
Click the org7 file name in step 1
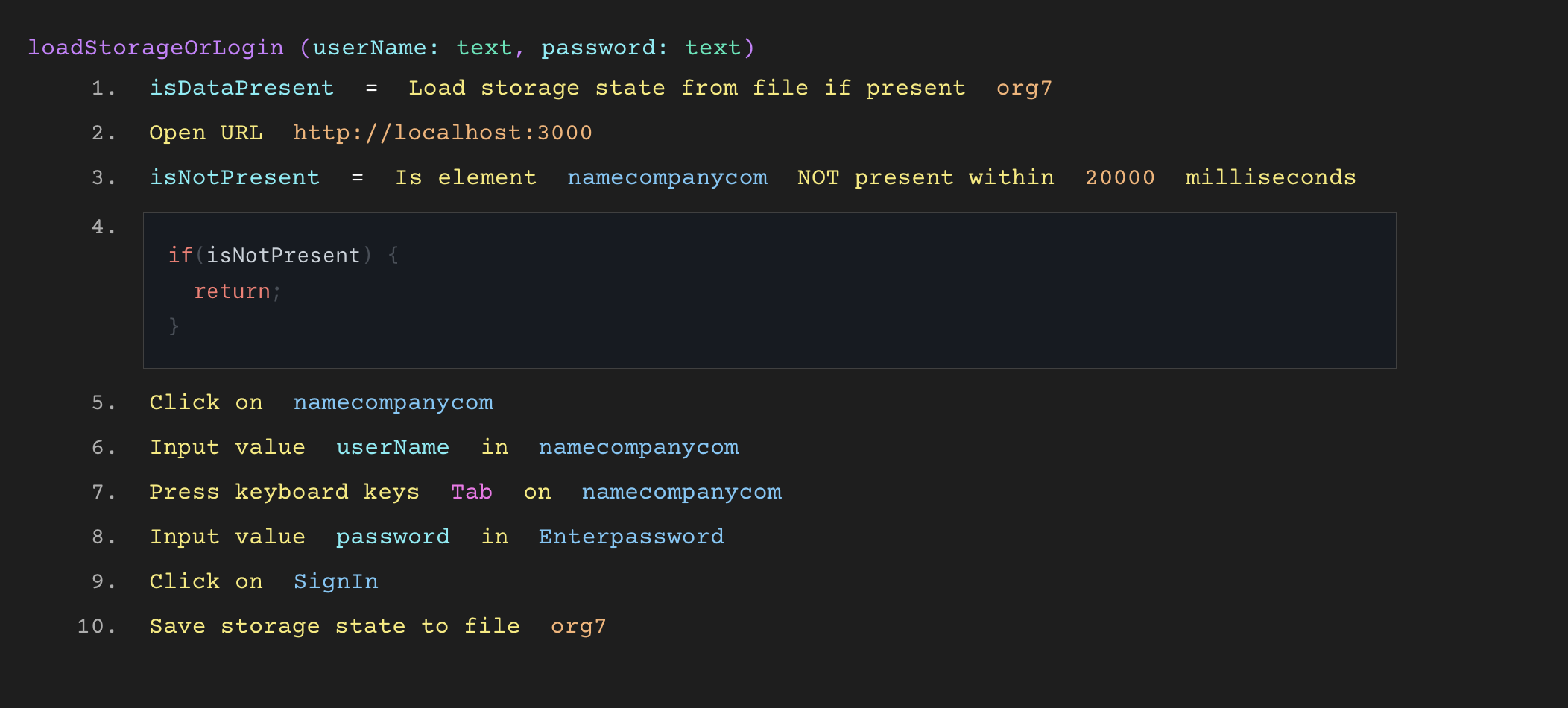[x=1024, y=88]
